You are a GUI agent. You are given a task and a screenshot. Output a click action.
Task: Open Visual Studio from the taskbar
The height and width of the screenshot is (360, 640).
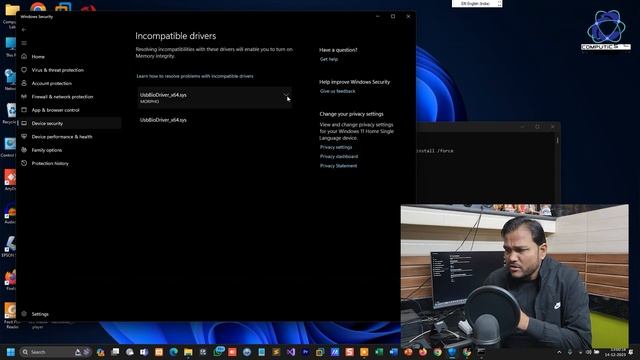(x=291, y=352)
